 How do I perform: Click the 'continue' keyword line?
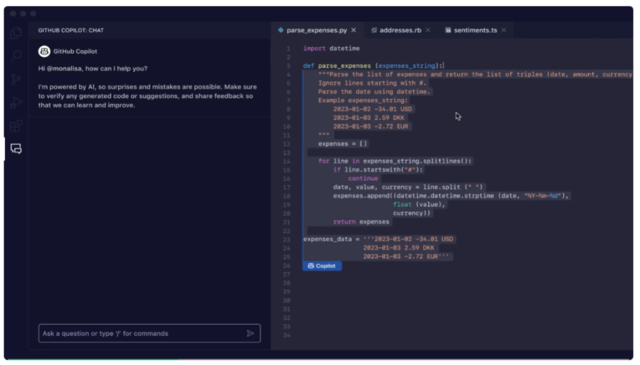[363, 178]
